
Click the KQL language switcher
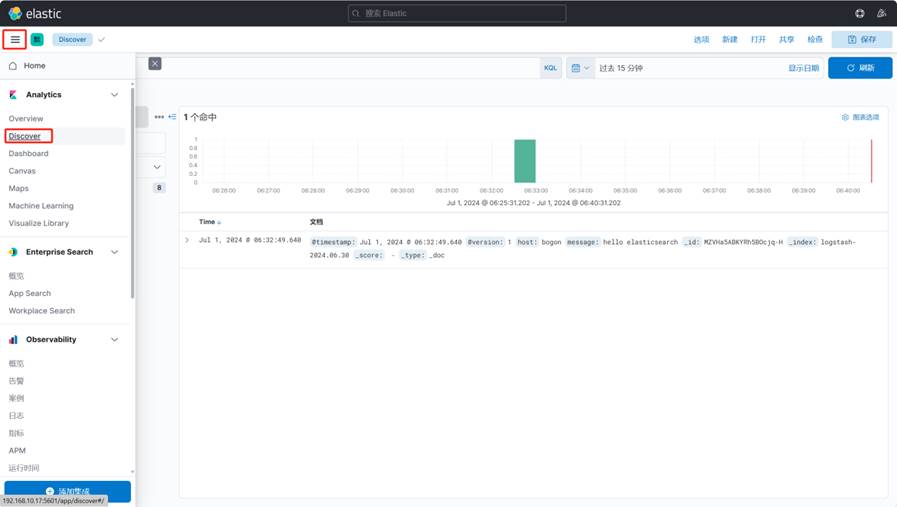click(550, 68)
